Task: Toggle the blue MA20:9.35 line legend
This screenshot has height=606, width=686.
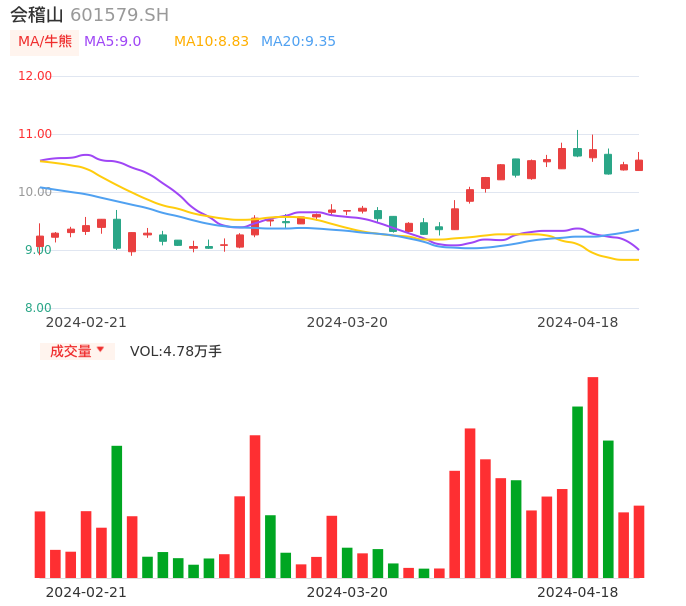Action: point(298,42)
